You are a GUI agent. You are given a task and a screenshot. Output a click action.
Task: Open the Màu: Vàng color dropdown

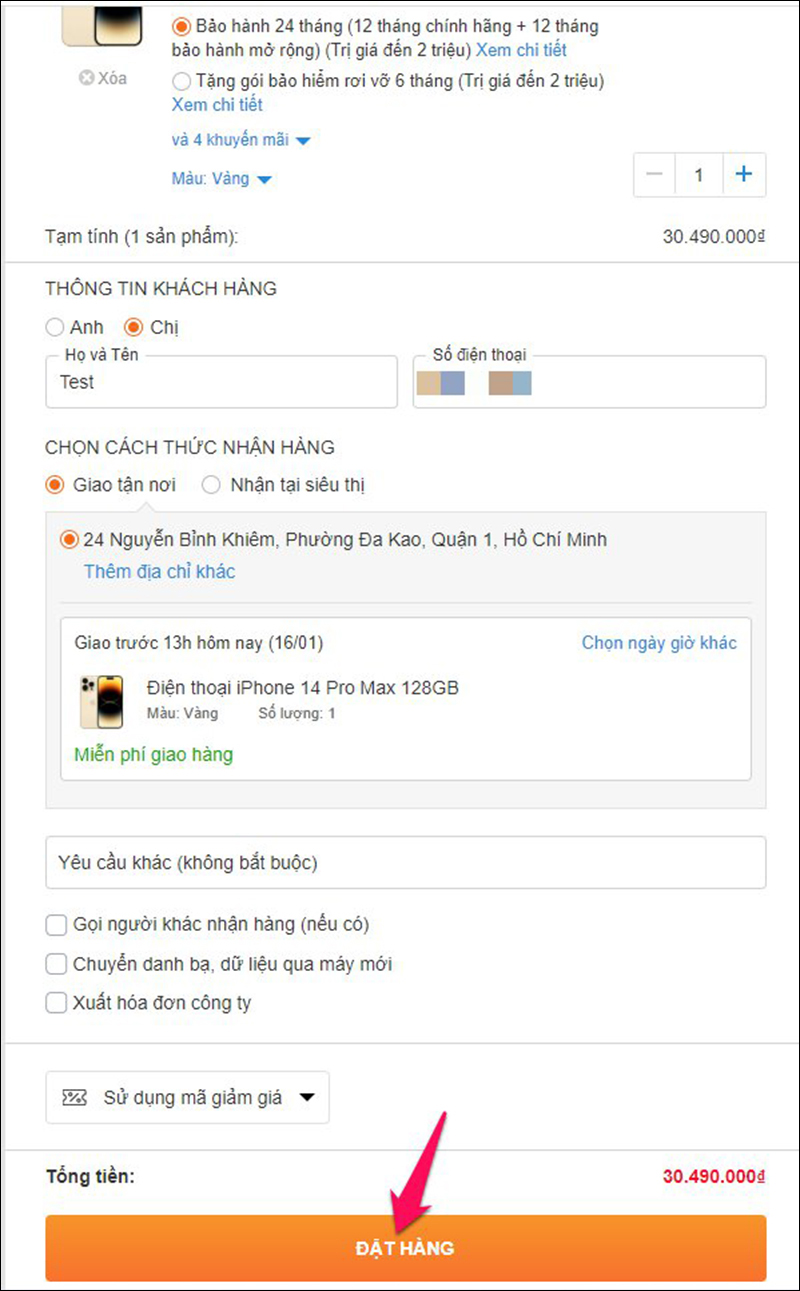point(221,179)
